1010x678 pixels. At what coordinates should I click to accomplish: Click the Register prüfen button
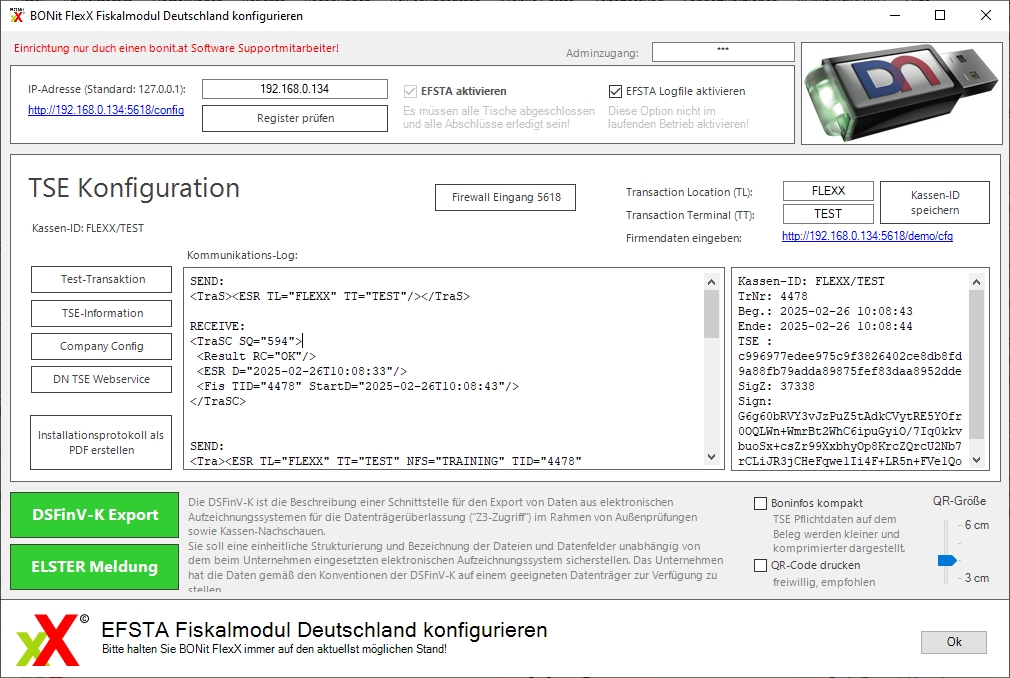click(x=295, y=118)
